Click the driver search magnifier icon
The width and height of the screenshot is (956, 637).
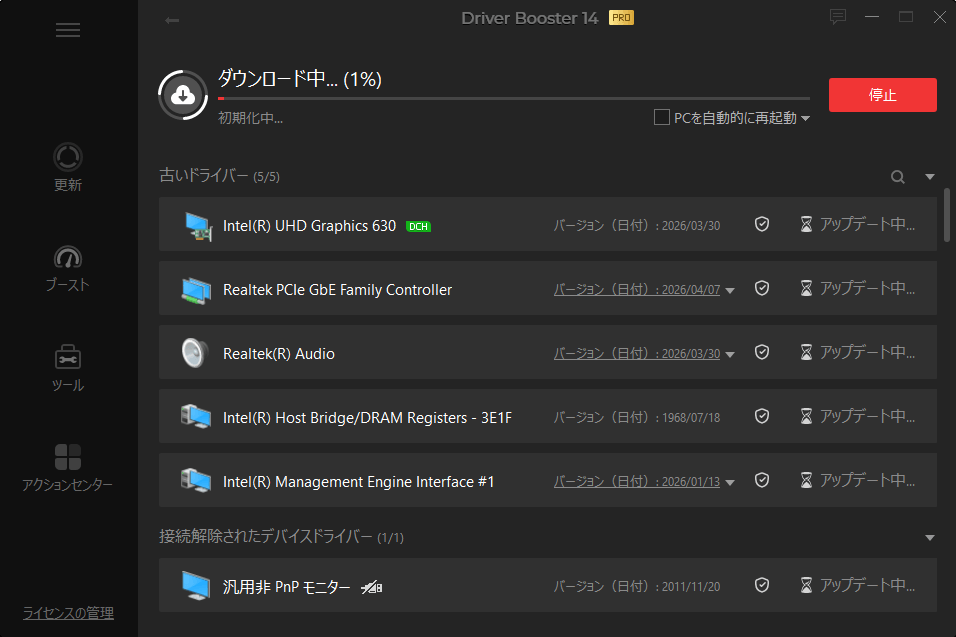[x=897, y=177]
